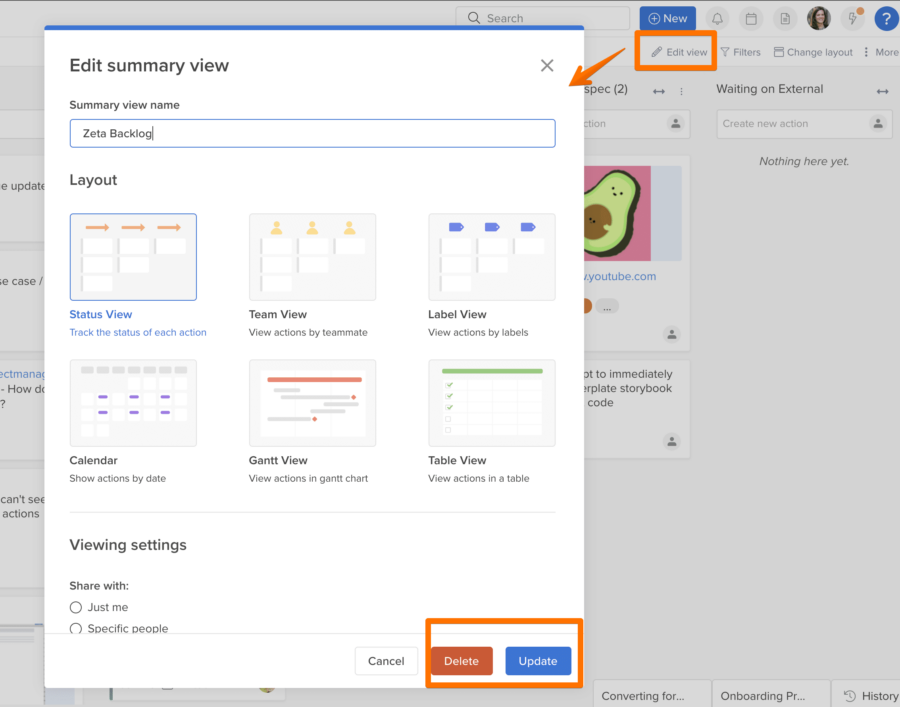Viewport: 900px width, 707px height.
Task: Switch to the Onboarding Pr... tab
Action: point(771,696)
